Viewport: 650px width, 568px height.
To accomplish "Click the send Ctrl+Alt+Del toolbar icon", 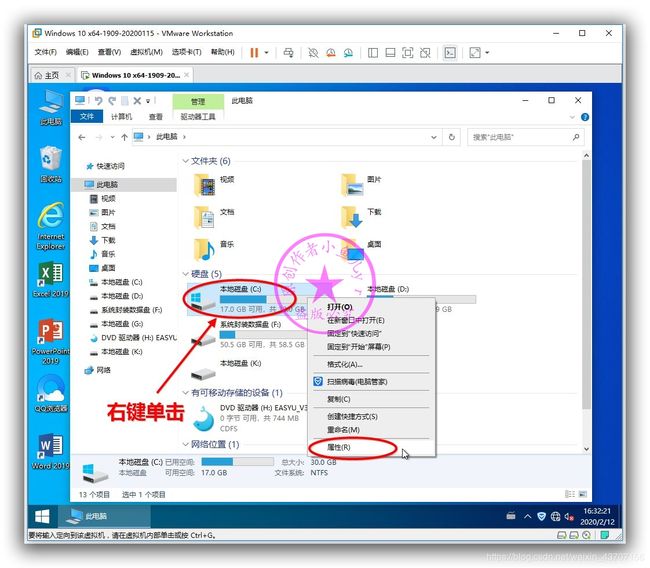I will click(x=288, y=53).
